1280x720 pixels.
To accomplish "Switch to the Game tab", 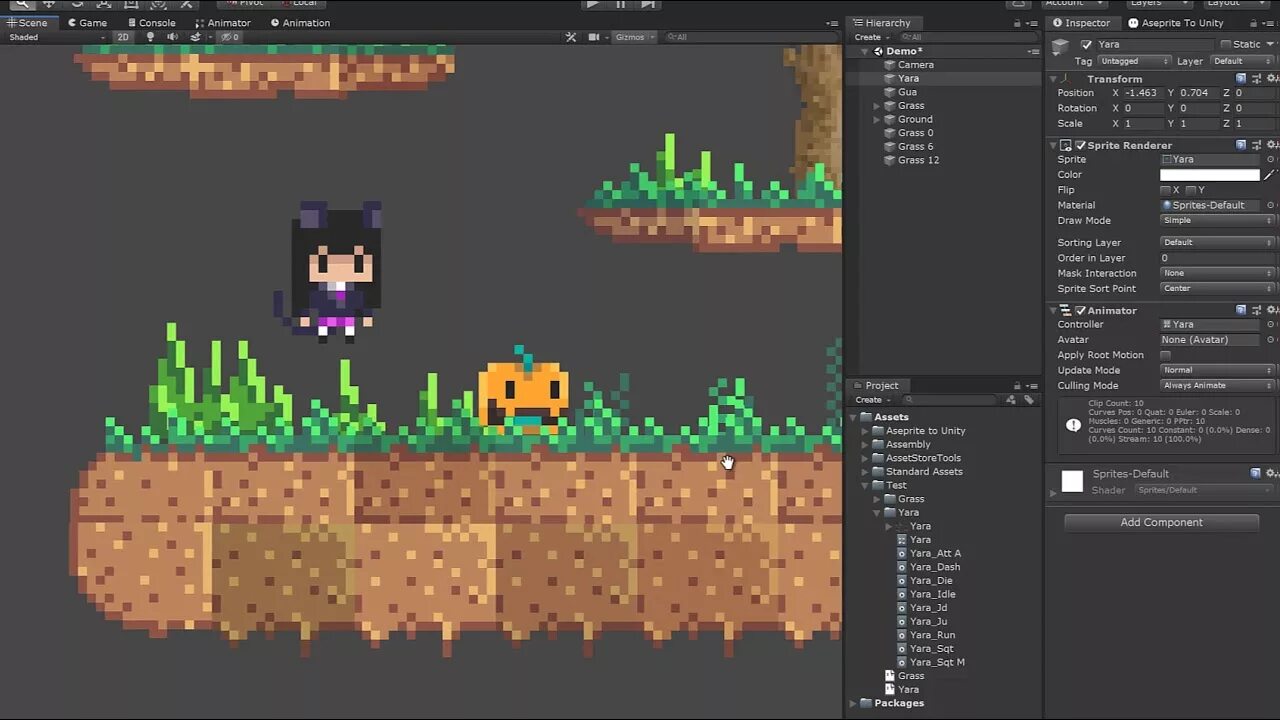I will tap(87, 22).
